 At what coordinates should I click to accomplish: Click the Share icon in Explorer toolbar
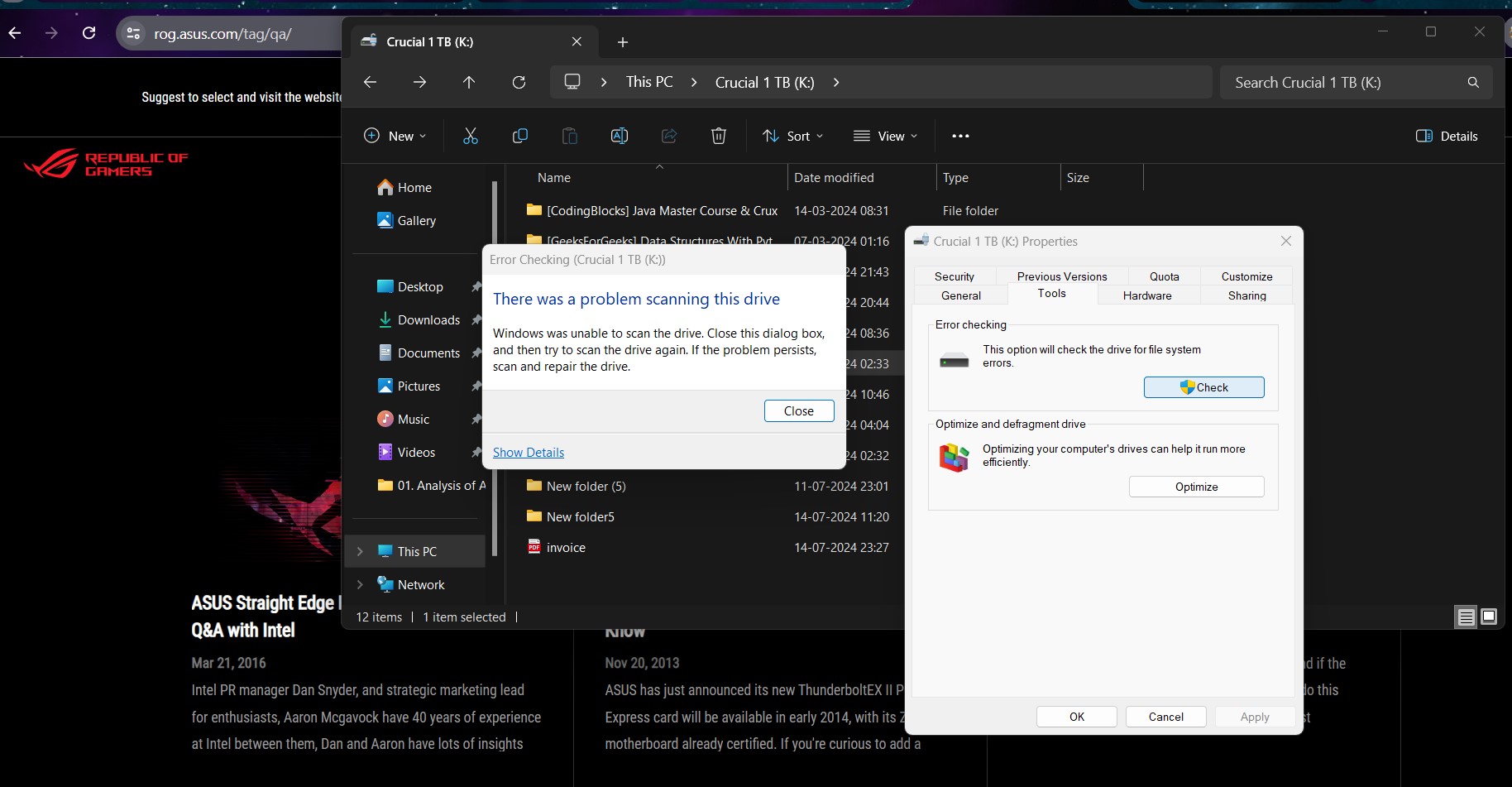(669, 136)
